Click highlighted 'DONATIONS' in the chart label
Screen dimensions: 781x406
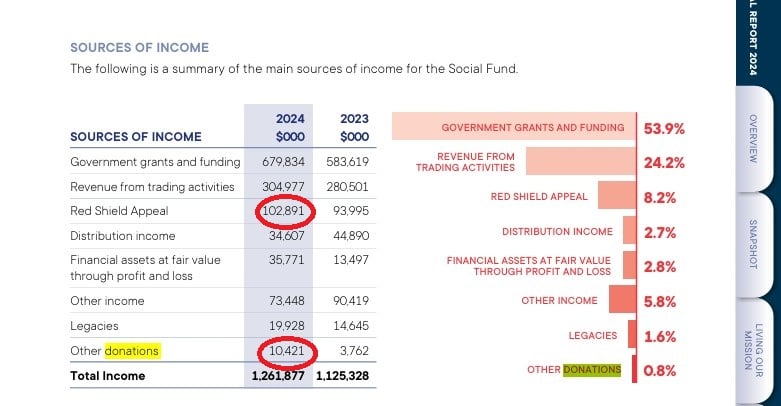coord(592,370)
